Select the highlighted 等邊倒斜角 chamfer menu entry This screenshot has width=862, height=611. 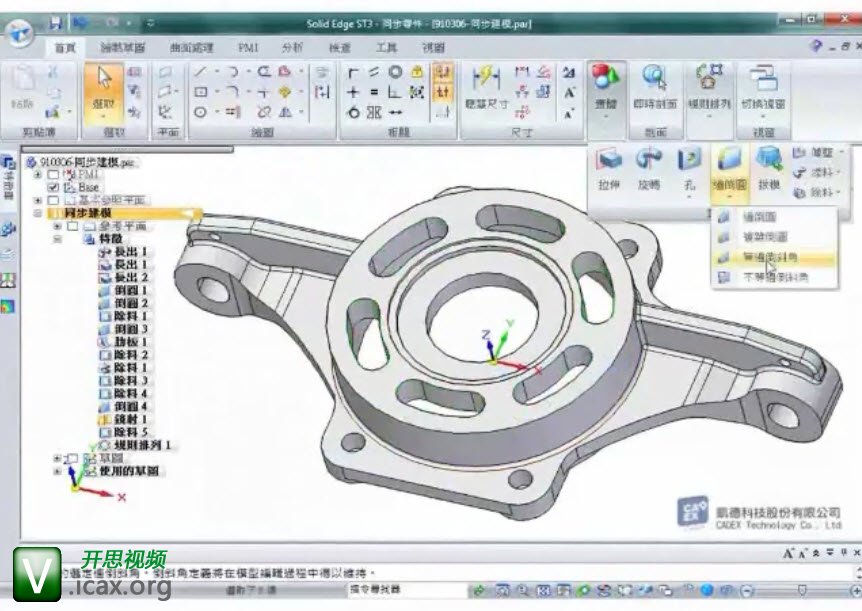[x=774, y=257]
